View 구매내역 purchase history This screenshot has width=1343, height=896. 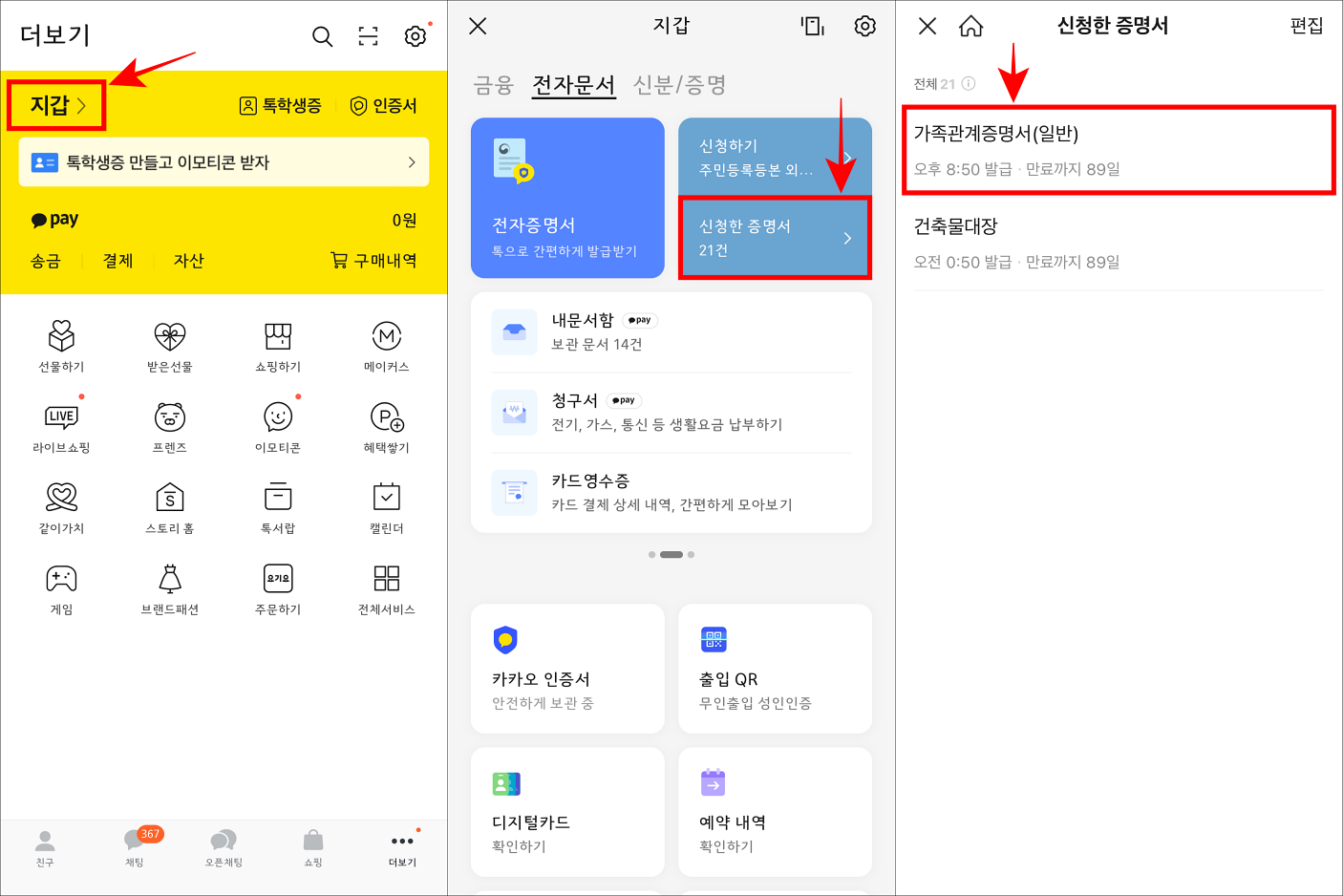(x=373, y=261)
